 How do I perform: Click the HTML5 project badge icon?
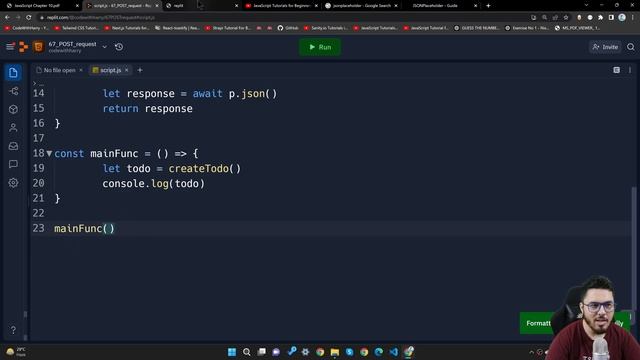tap(39, 47)
